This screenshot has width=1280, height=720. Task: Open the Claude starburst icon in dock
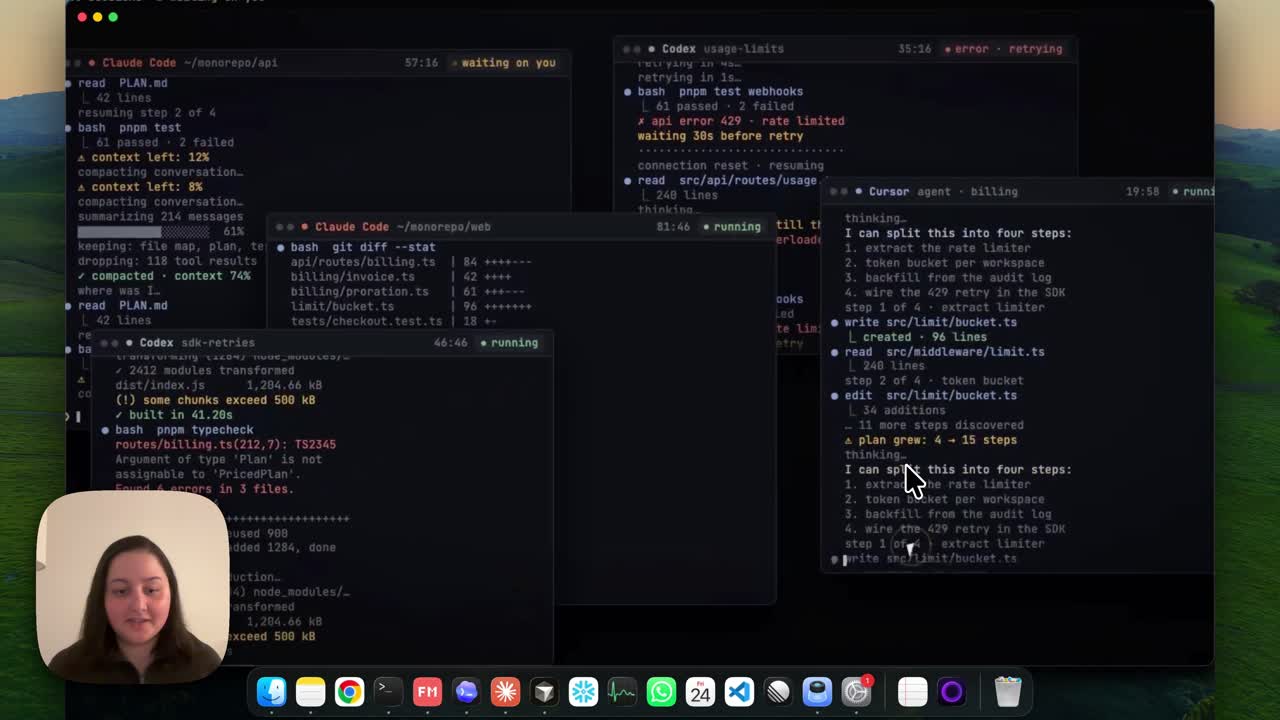tap(505, 691)
